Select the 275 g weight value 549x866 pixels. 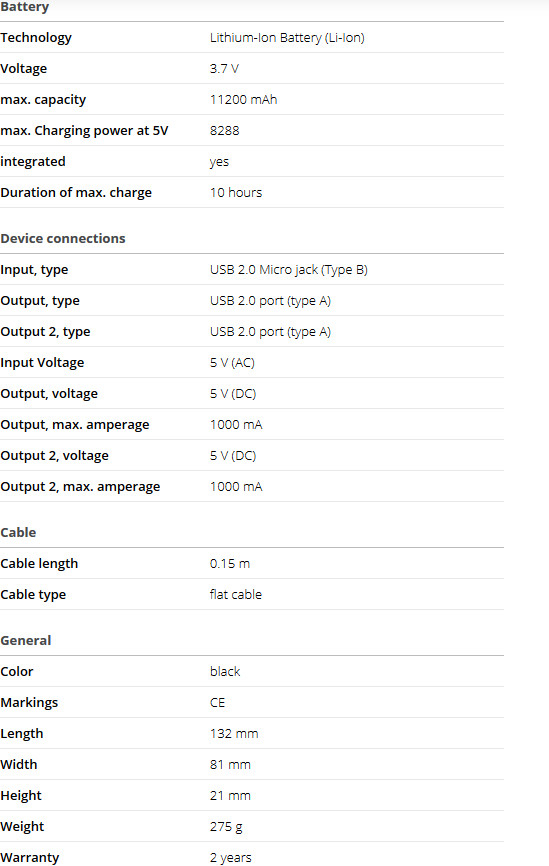click(226, 826)
